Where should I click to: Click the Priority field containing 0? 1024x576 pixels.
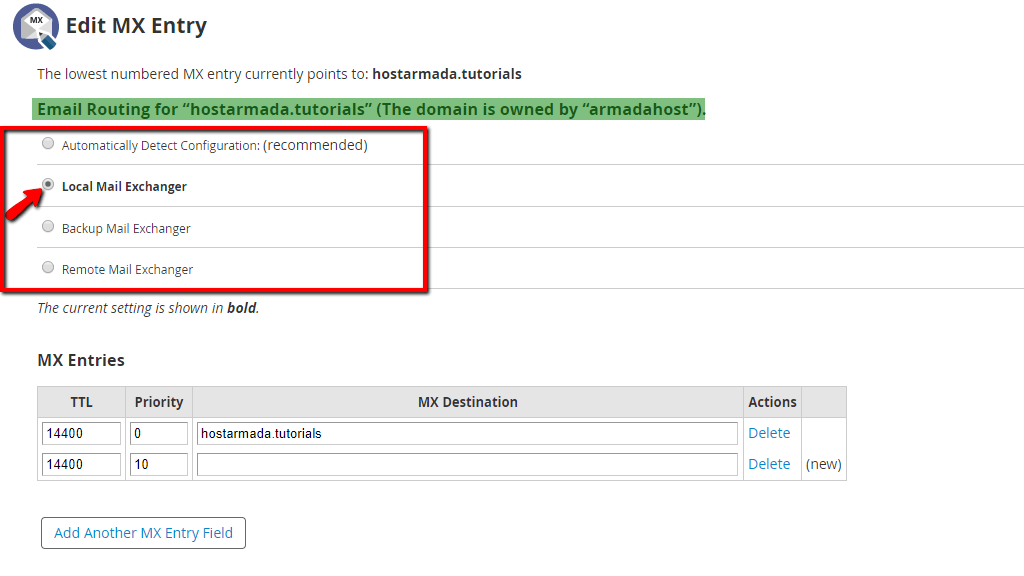coord(158,432)
